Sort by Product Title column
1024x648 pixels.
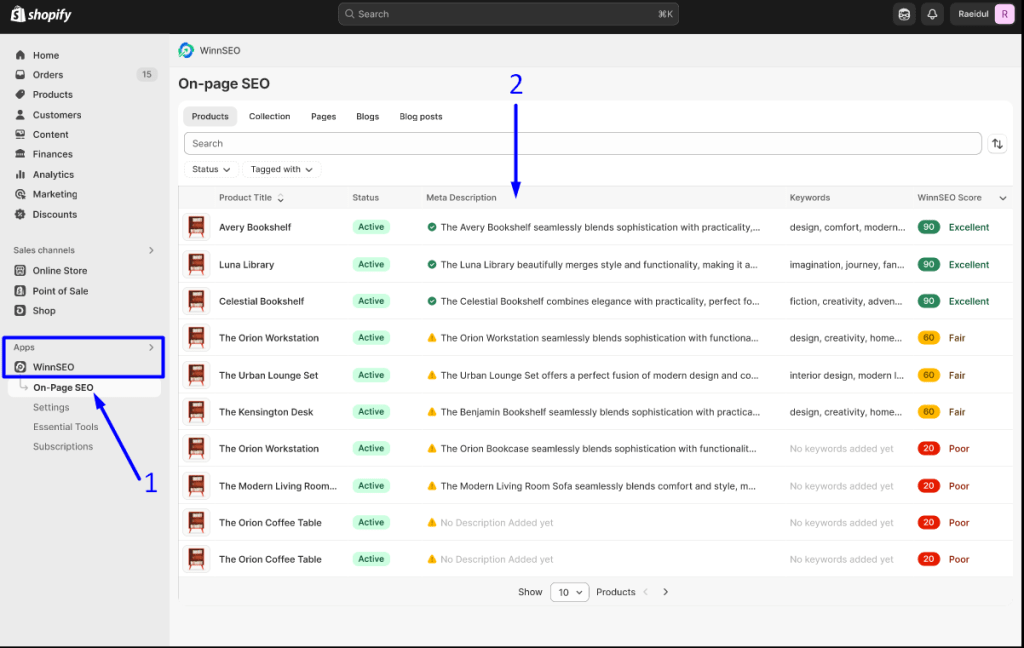click(251, 197)
